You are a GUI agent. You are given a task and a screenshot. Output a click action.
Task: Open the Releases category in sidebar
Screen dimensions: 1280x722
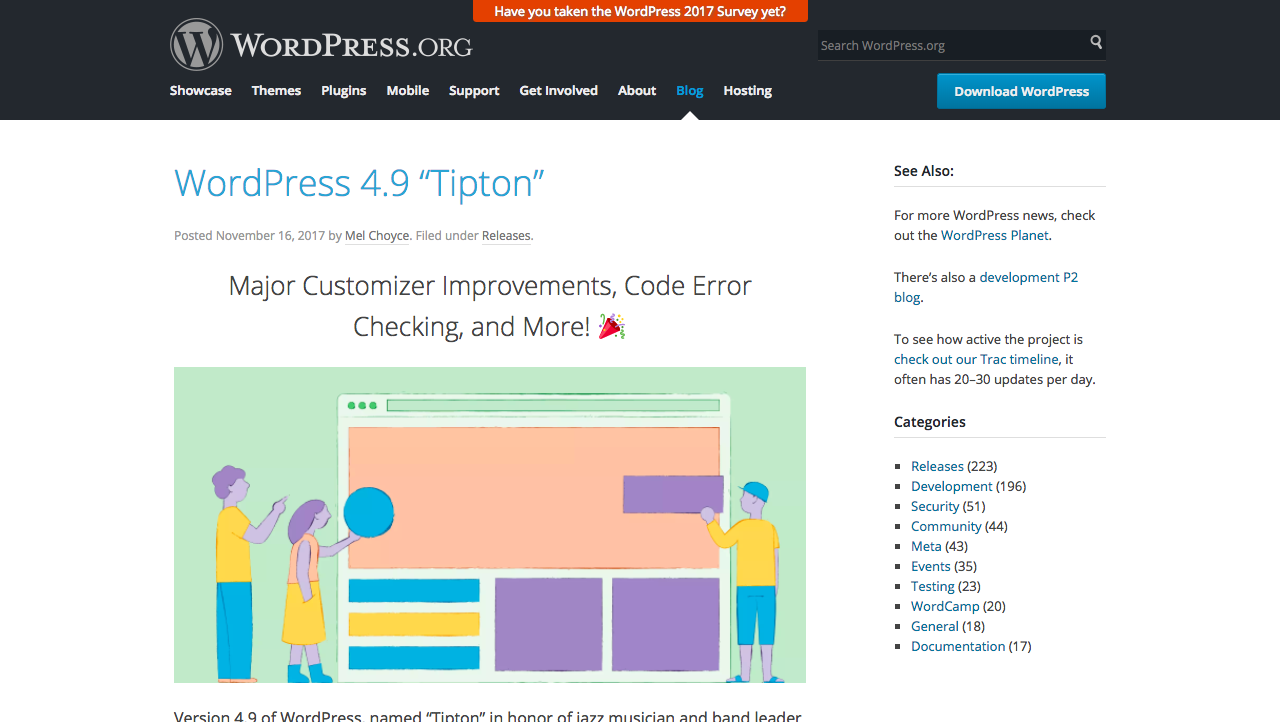(x=937, y=467)
